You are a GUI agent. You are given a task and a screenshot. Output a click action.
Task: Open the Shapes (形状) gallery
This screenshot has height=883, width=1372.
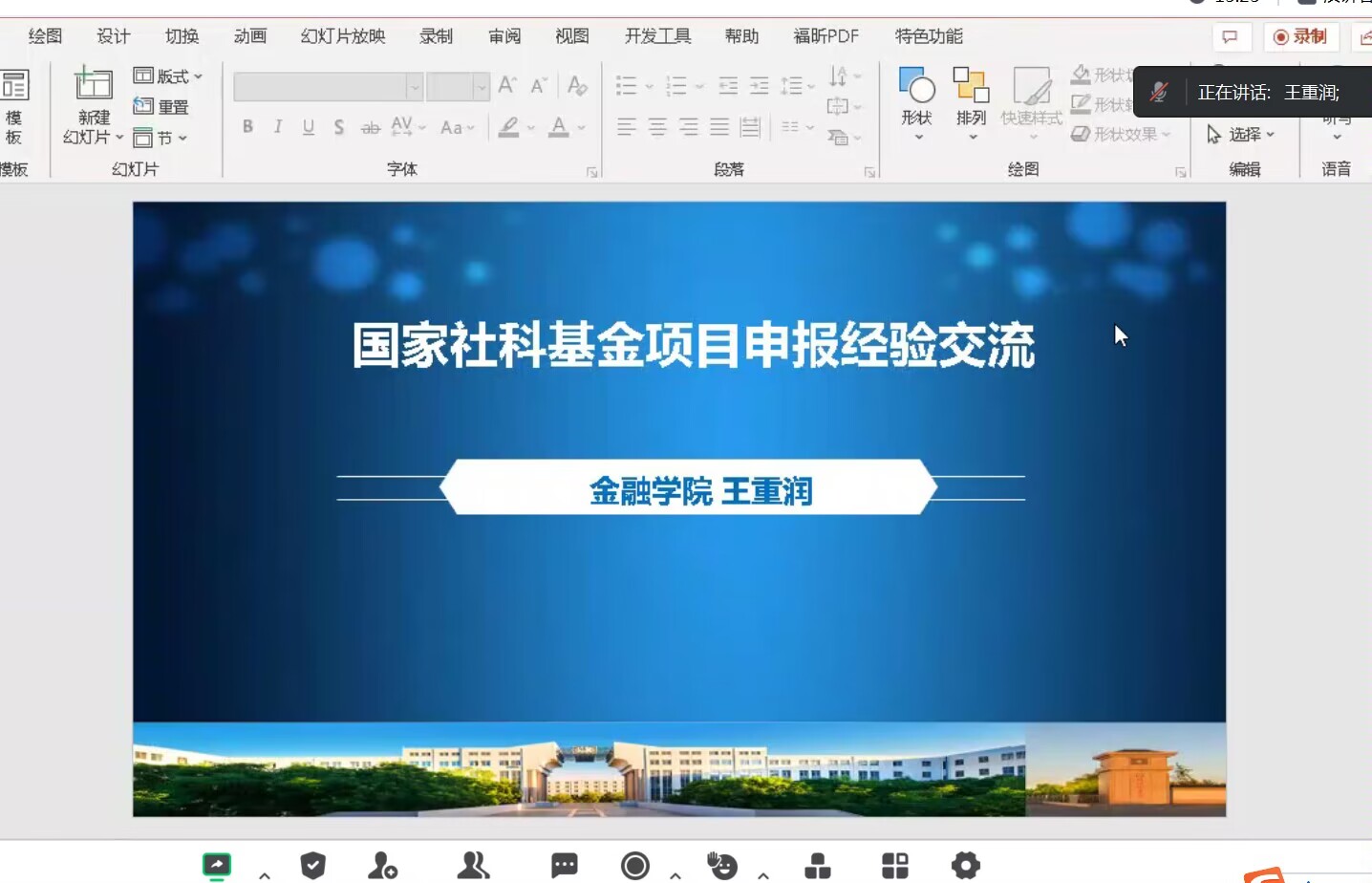tap(917, 104)
